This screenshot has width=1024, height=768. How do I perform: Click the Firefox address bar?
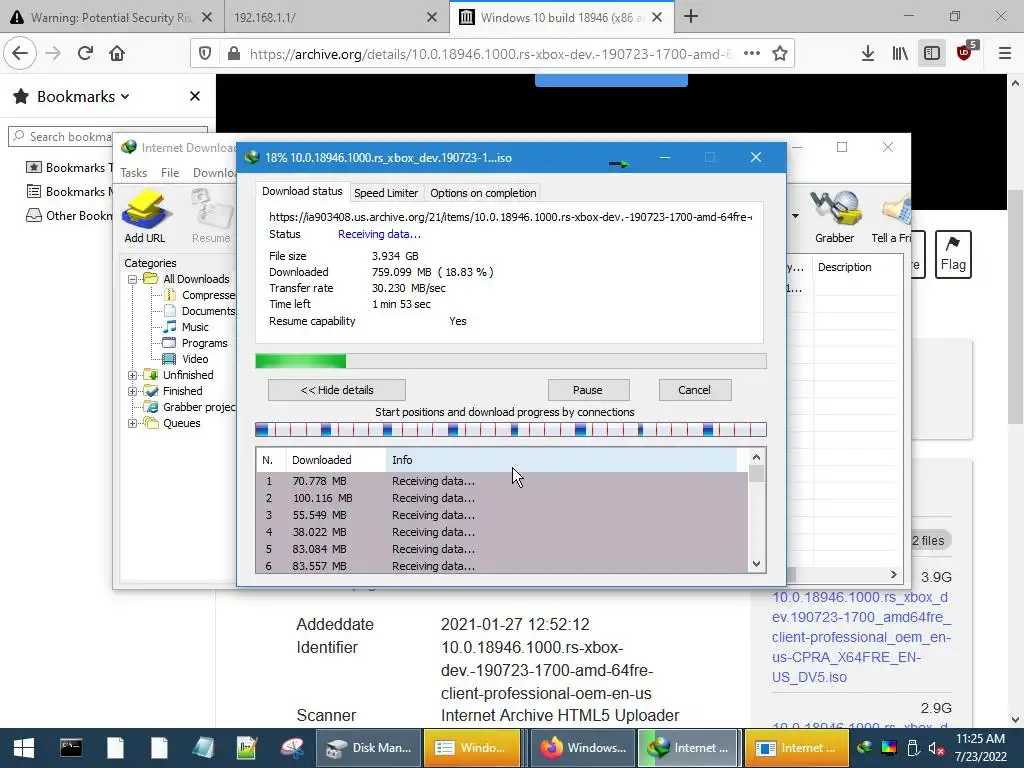coord(490,54)
